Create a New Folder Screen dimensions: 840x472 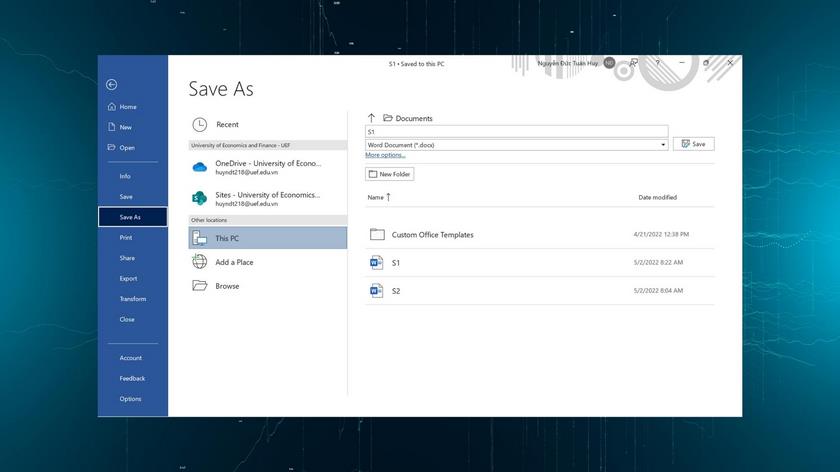pyautogui.click(x=389, y=174)
